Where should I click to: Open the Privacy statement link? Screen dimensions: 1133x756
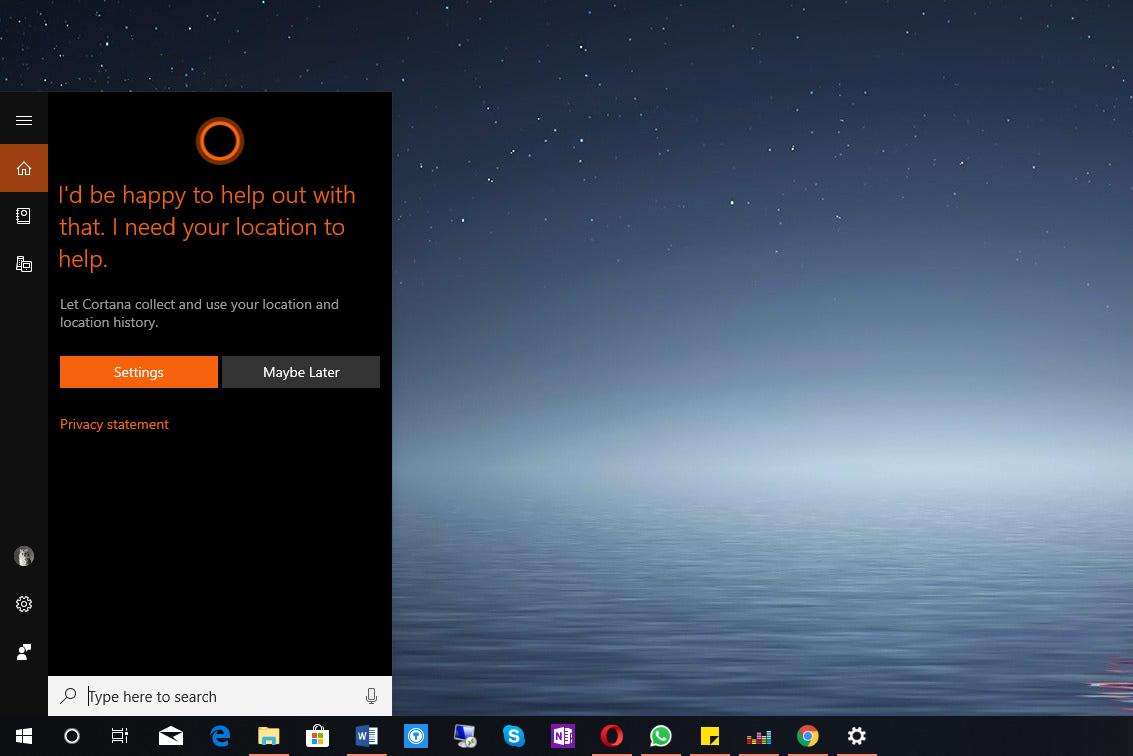point(114,424)
